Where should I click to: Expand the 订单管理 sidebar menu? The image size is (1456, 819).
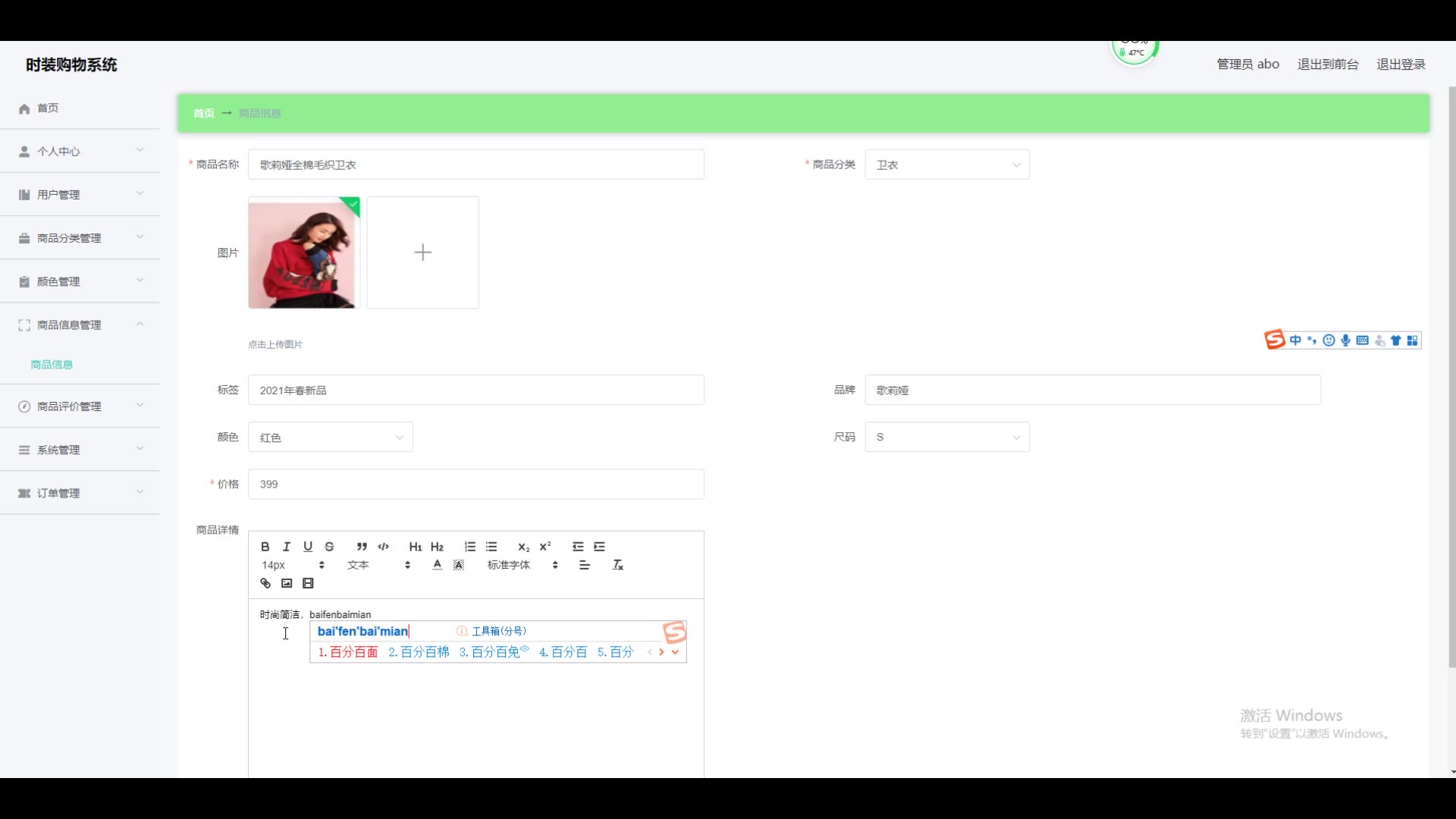point(80,493)
